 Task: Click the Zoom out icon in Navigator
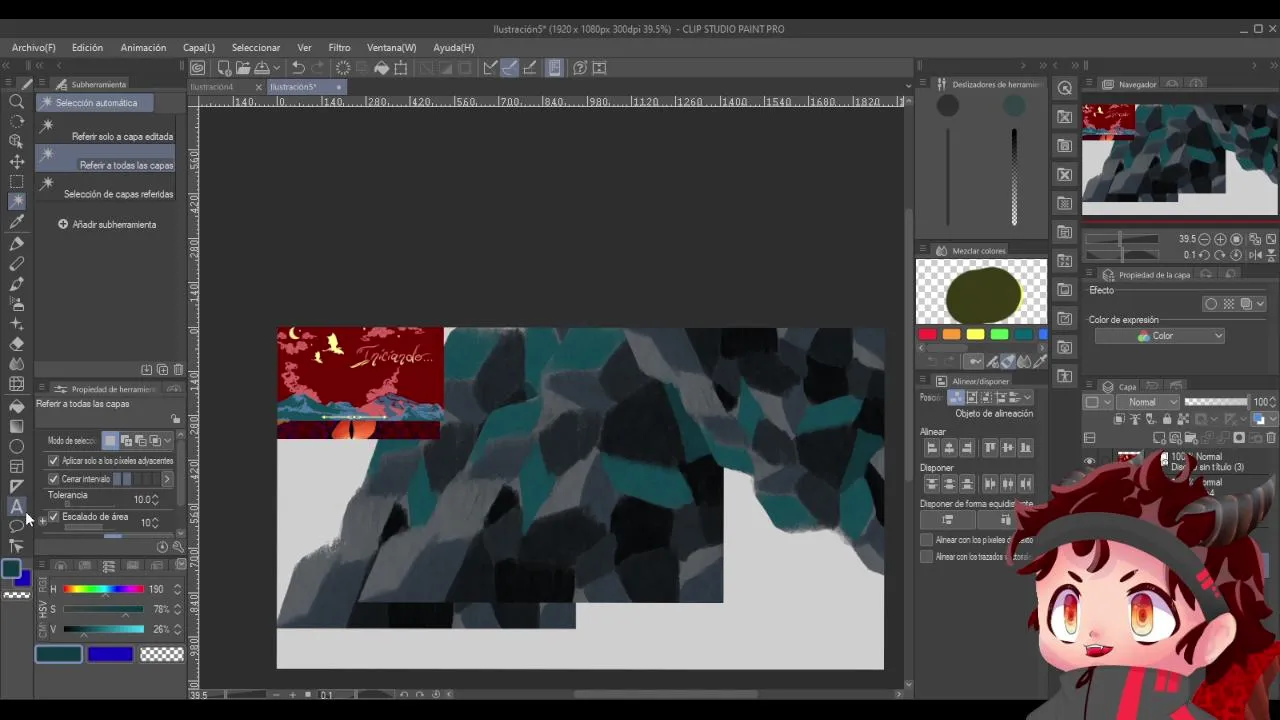click(1204, 239)
